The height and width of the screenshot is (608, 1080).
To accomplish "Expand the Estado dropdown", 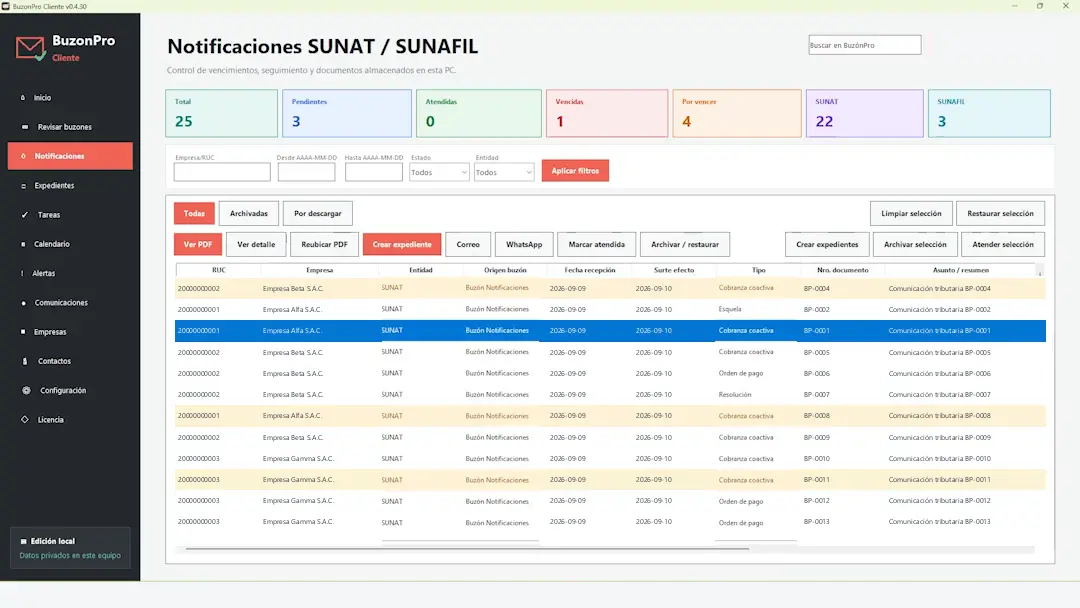I will coord(439,172).
